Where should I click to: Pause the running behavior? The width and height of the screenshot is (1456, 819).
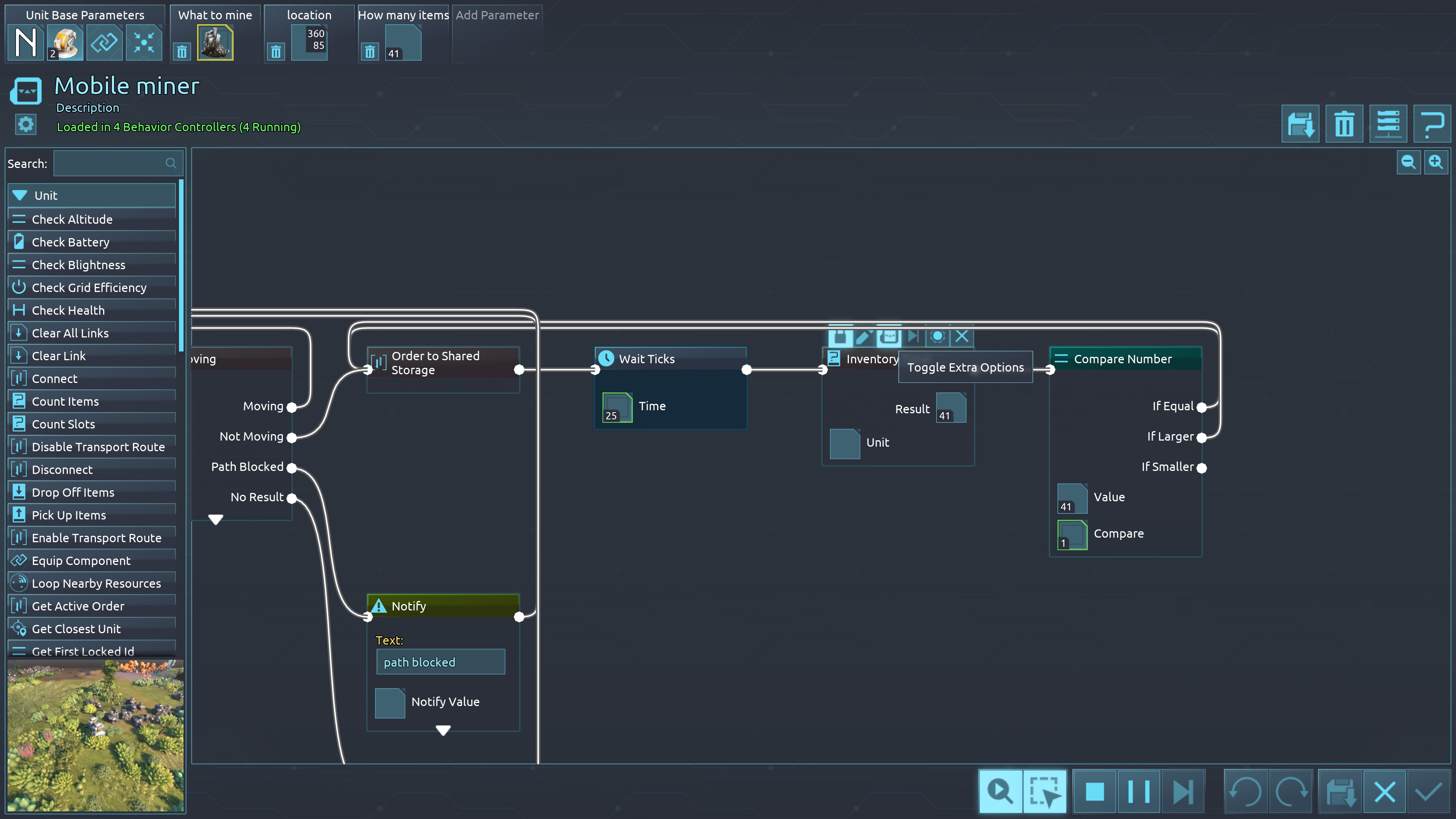coord(1138,791)
